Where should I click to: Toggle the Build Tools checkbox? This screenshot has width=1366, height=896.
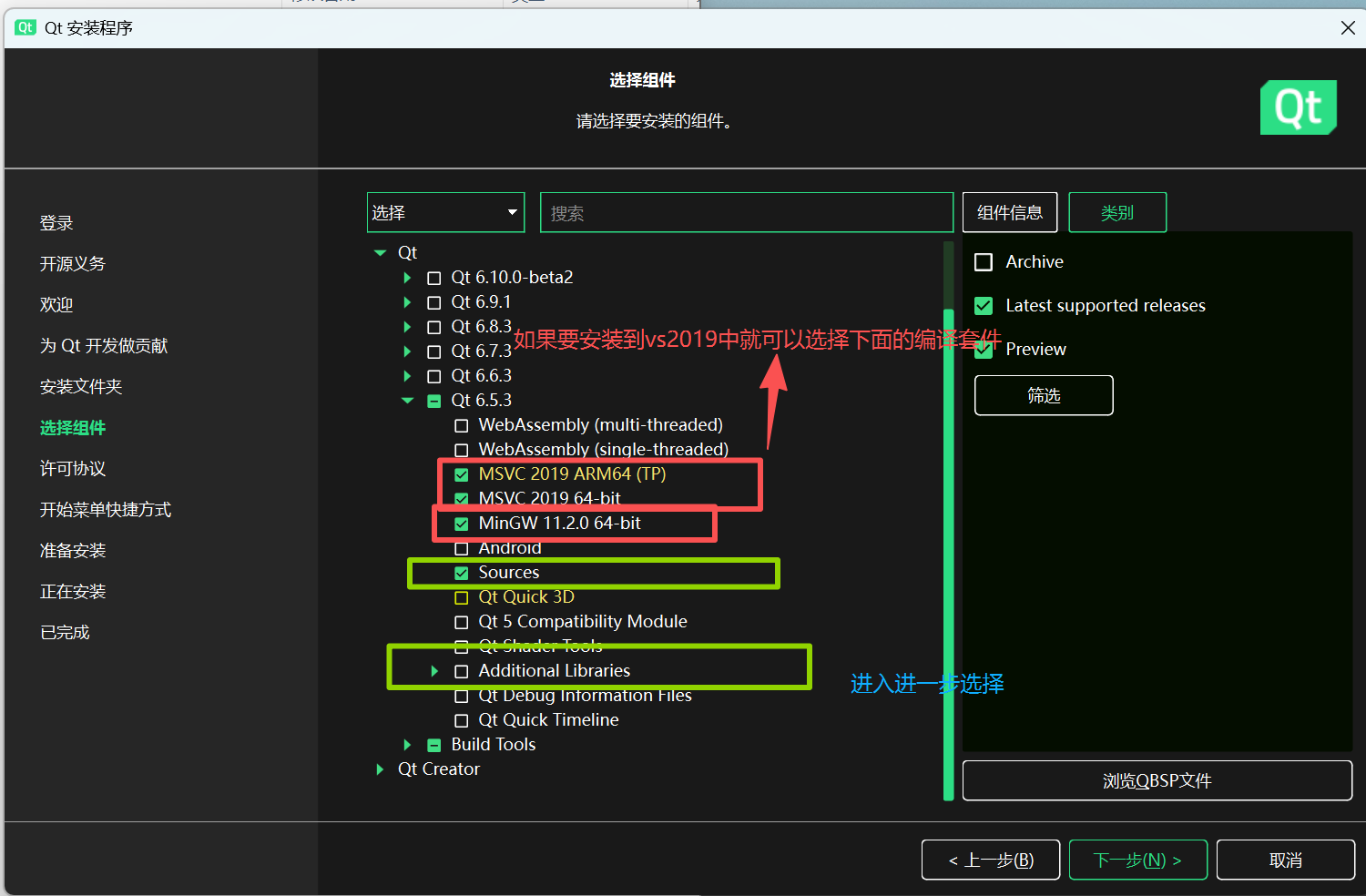[x=434, y=745]
